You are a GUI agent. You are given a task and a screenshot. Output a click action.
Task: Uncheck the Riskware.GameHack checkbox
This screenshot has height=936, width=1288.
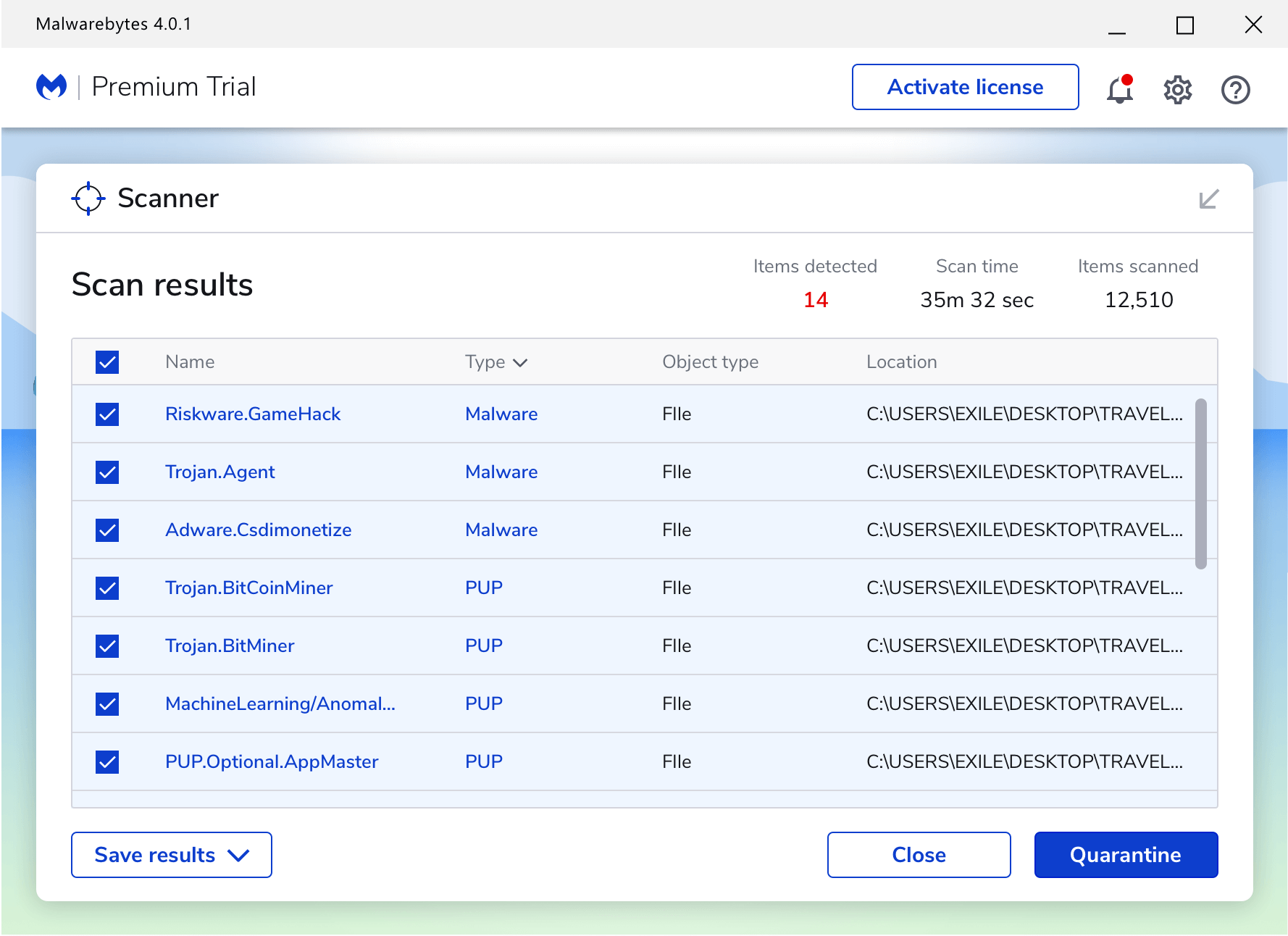click(x=107, y=414)
